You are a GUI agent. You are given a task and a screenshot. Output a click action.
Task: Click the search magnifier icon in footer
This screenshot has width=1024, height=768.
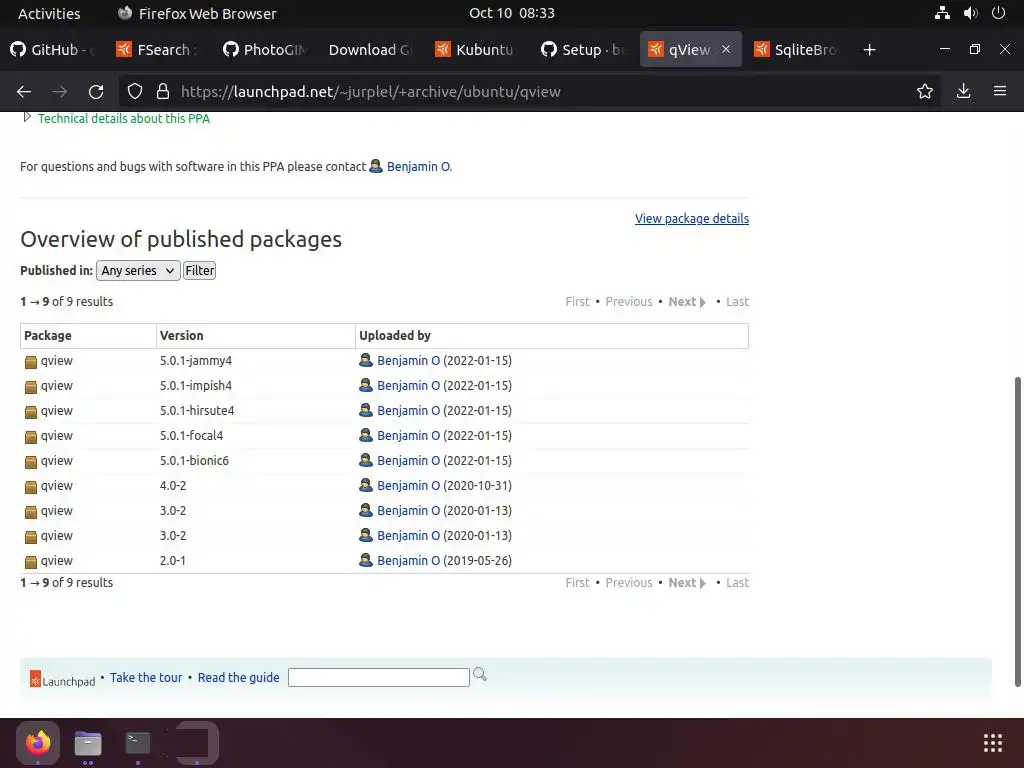click(x=480, y=675)
